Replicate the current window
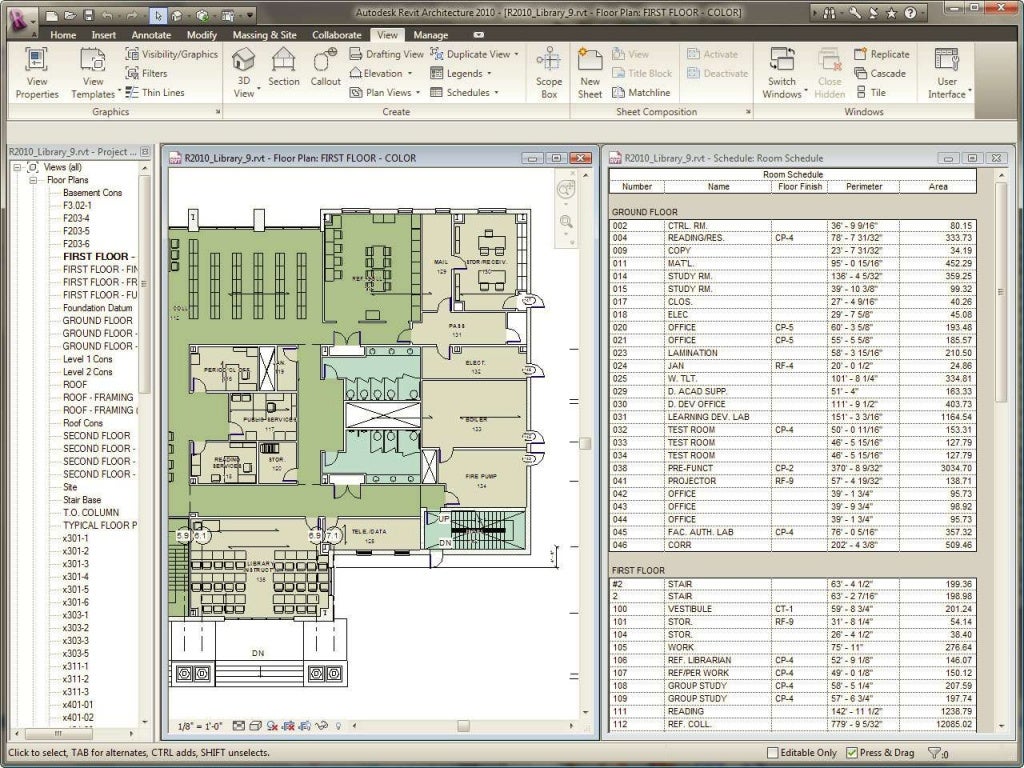Viewport: 1024px width, 768px height. [882, 54]
